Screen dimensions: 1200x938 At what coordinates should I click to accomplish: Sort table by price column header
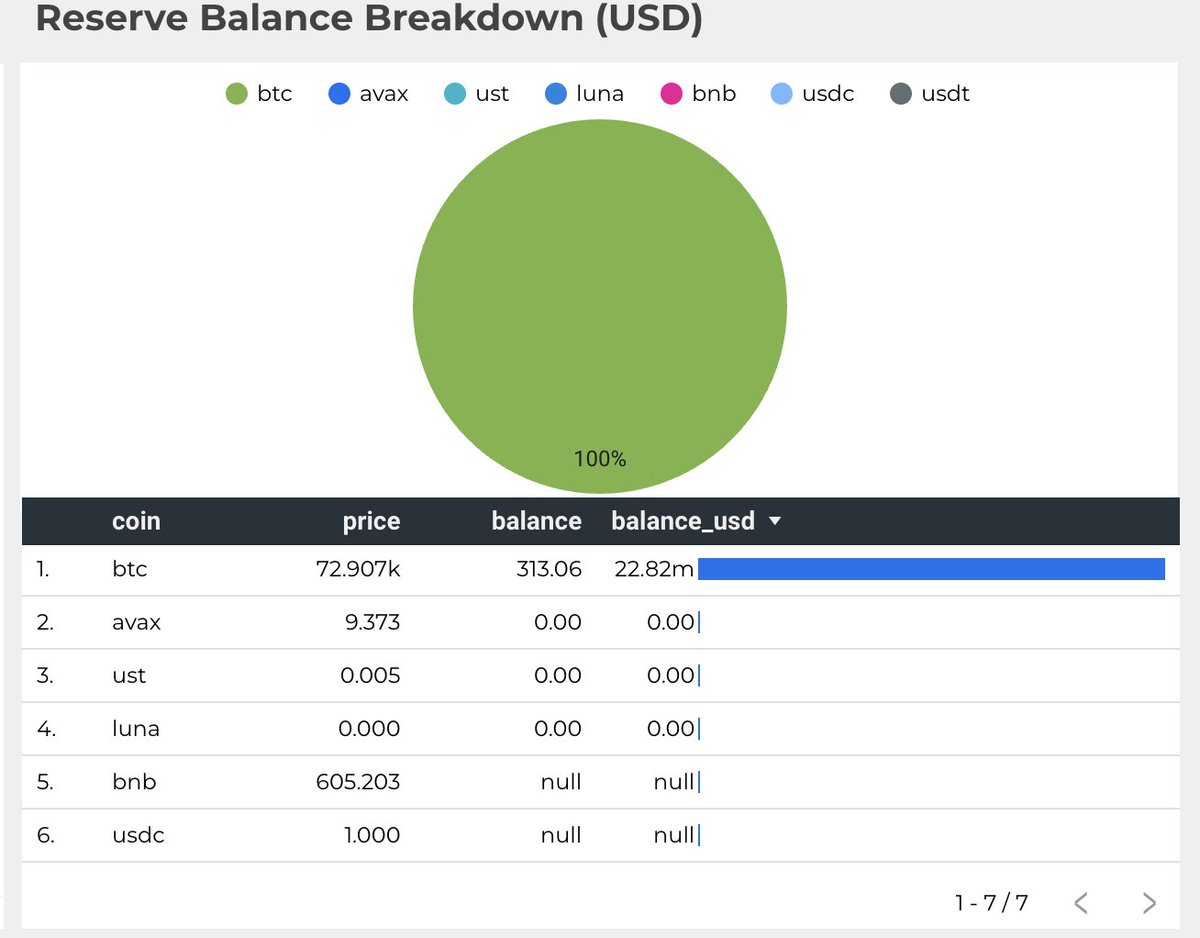[371, 521]
